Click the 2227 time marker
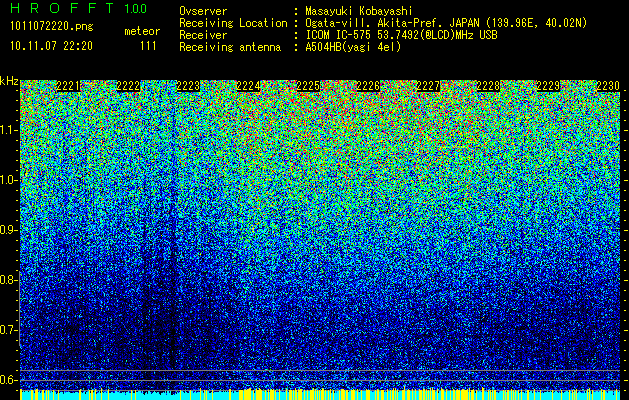This screenshot has height=400, width=629. pyautogui.click(x=428, y=86)
